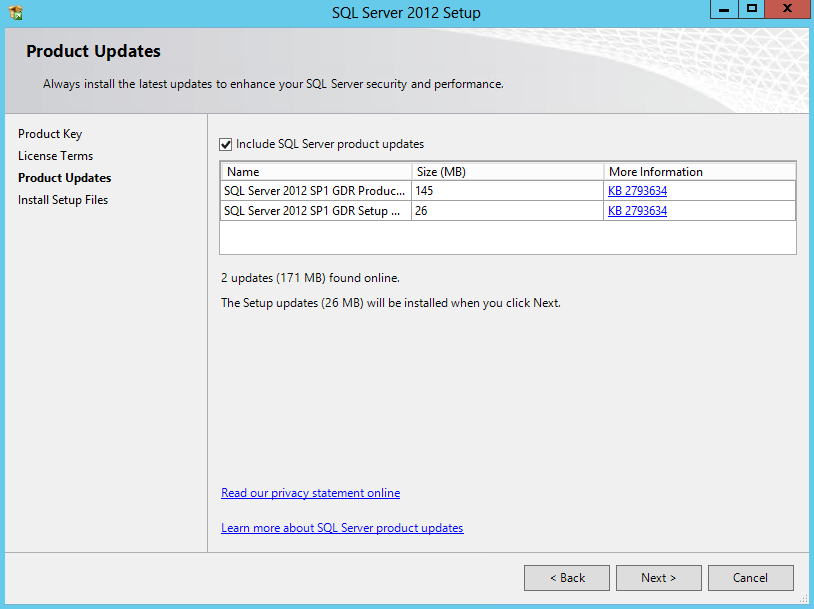Click the More Information column header
This screenshot has height=609, width=814.
click(700, 172)
